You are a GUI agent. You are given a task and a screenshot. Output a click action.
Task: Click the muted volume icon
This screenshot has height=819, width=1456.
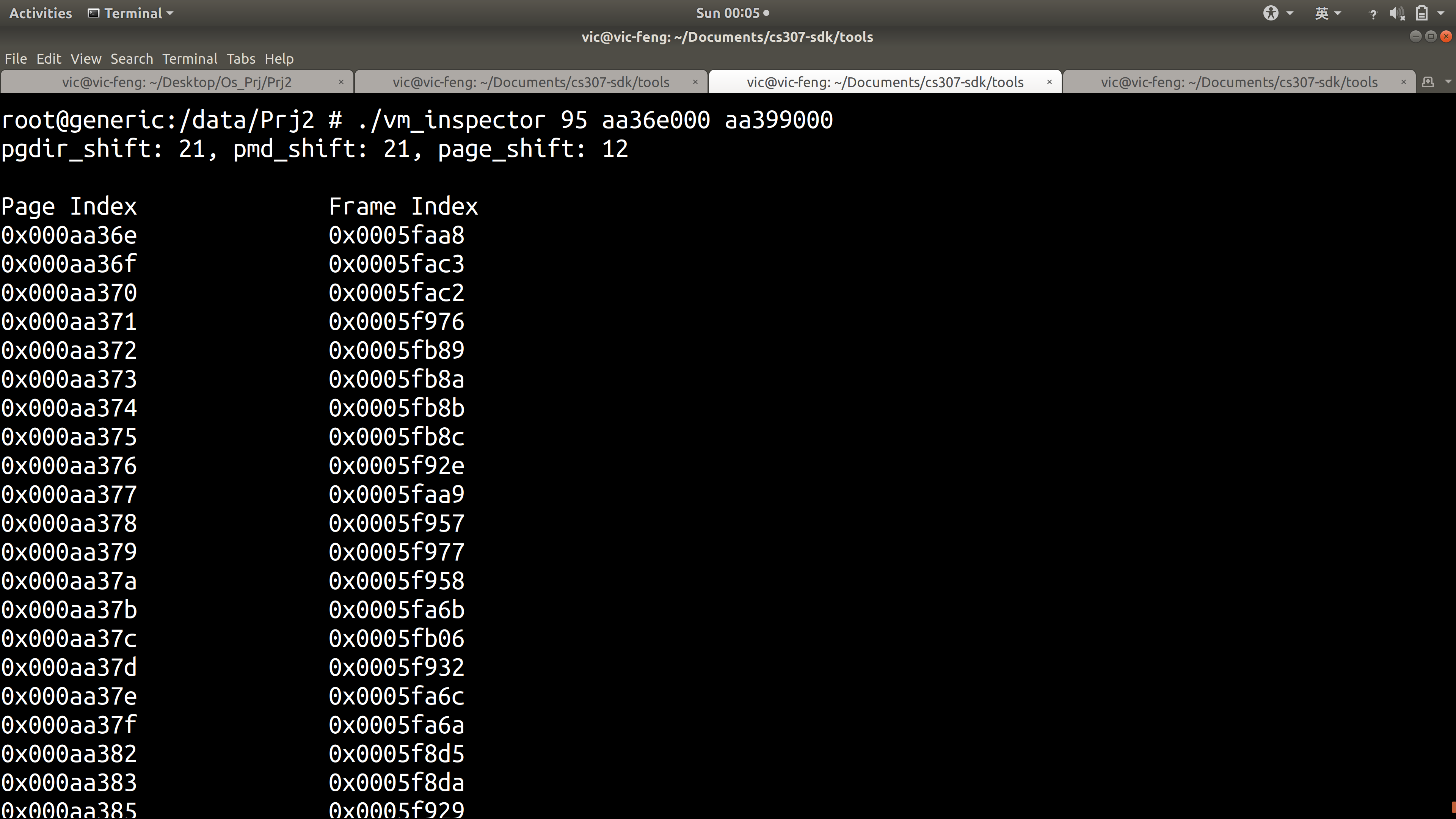(x=1396, y=14)
